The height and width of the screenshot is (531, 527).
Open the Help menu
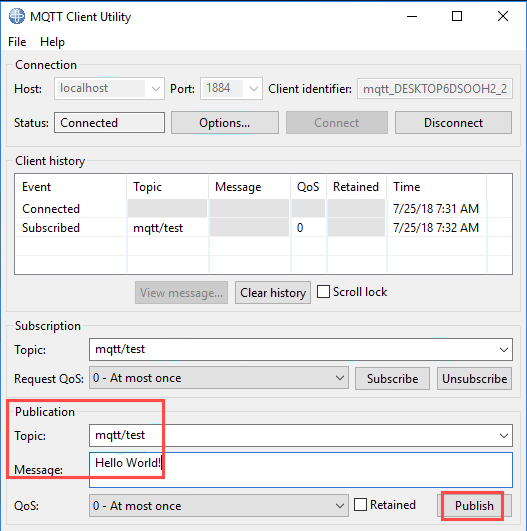click(52, 42)
